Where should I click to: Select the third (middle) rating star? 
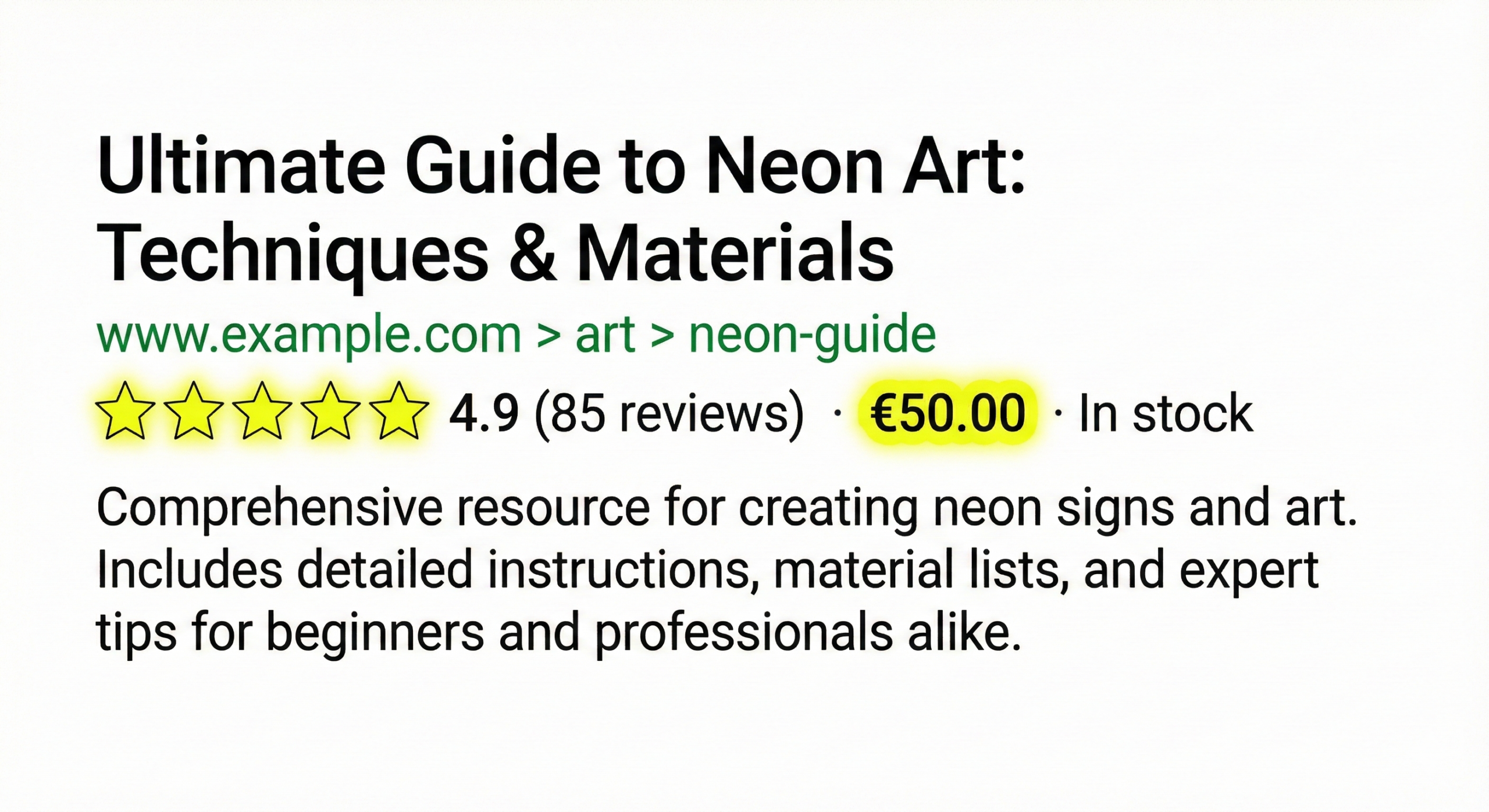click(x=262, y=411)
